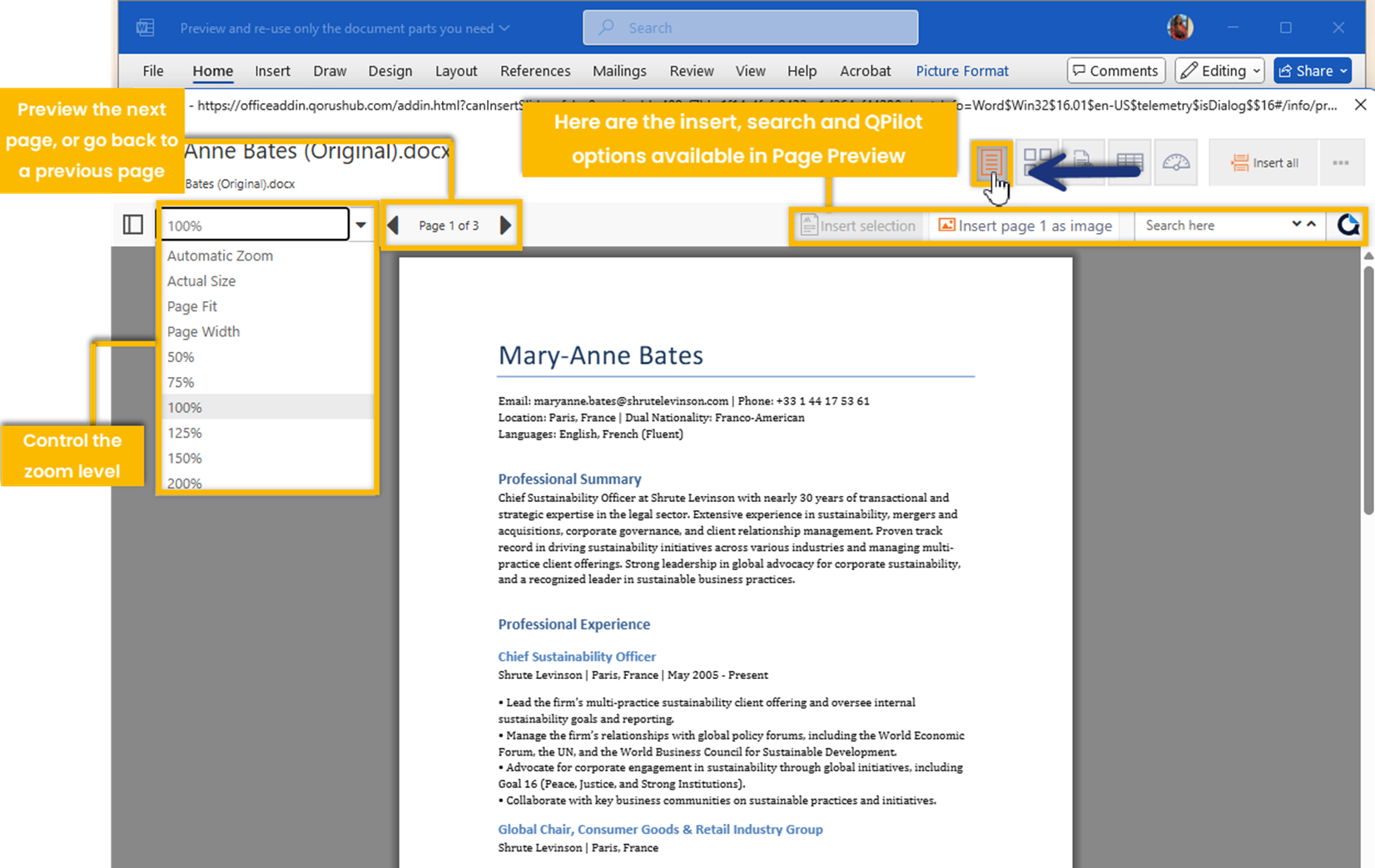Open the Home ribbon tab
Screen dimensions: 1375x868
tap(213, 71)
